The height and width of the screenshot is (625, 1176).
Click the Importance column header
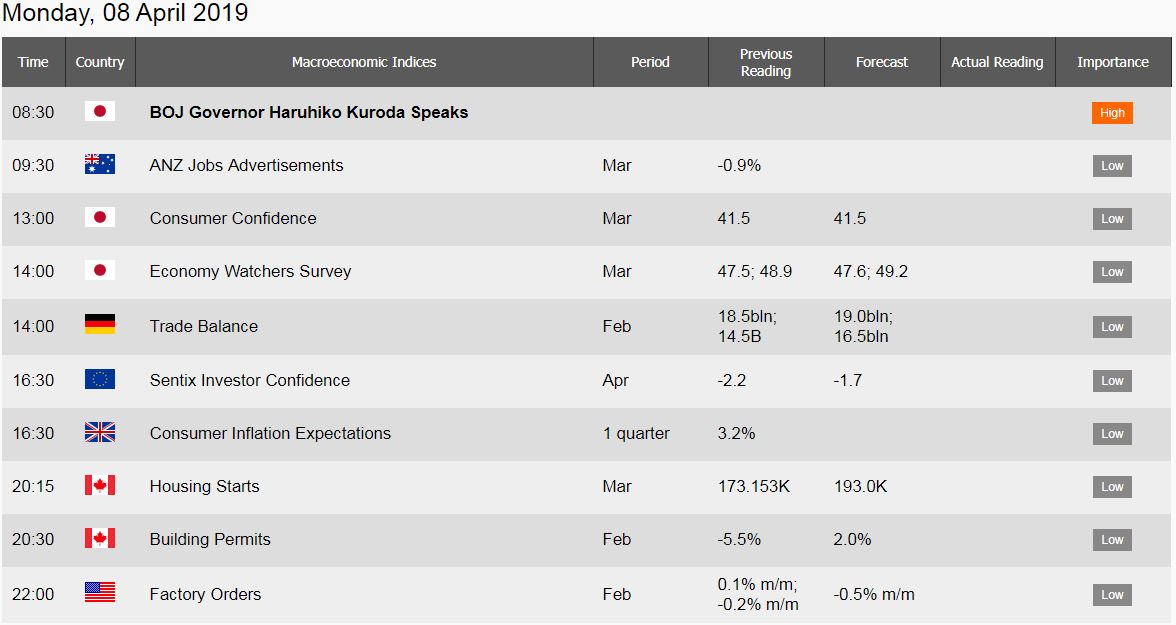pos(1113,62)
